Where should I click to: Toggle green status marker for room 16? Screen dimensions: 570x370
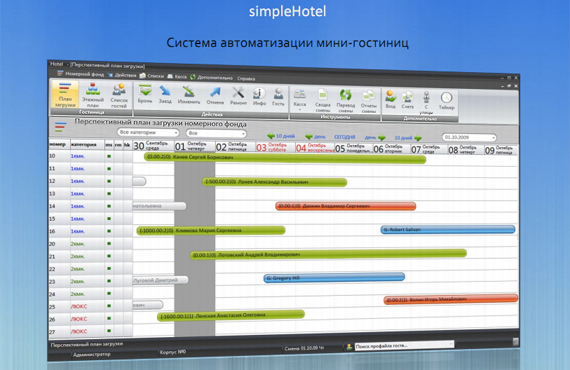tap(109, 231)
